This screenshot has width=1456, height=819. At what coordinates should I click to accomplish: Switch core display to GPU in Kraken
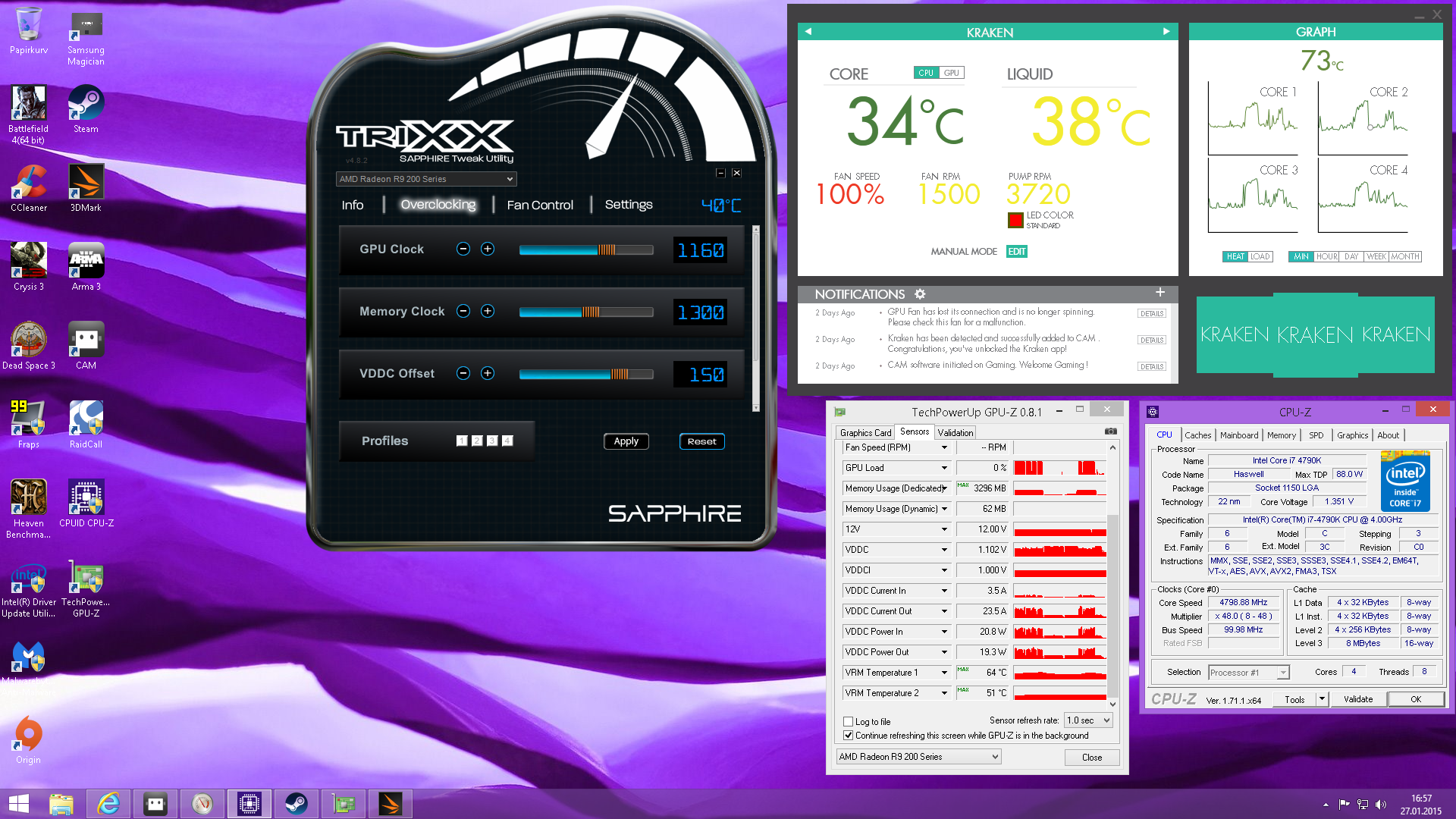tap(952, 73)
